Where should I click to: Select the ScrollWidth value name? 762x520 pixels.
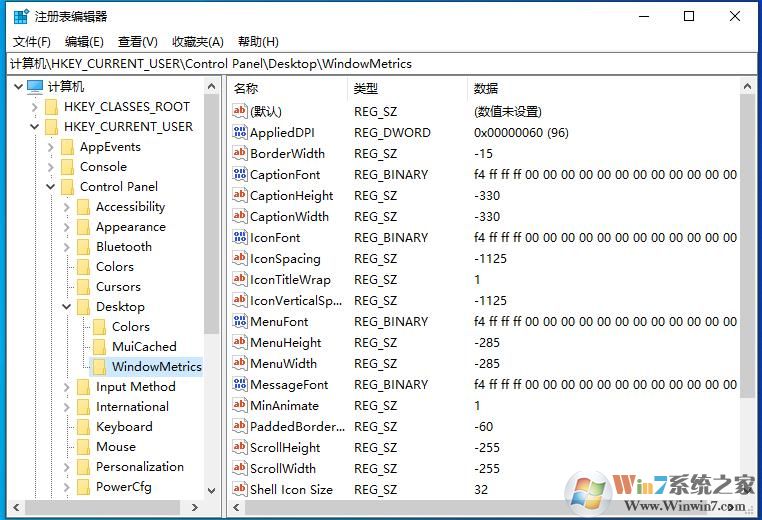click(283, 468)
